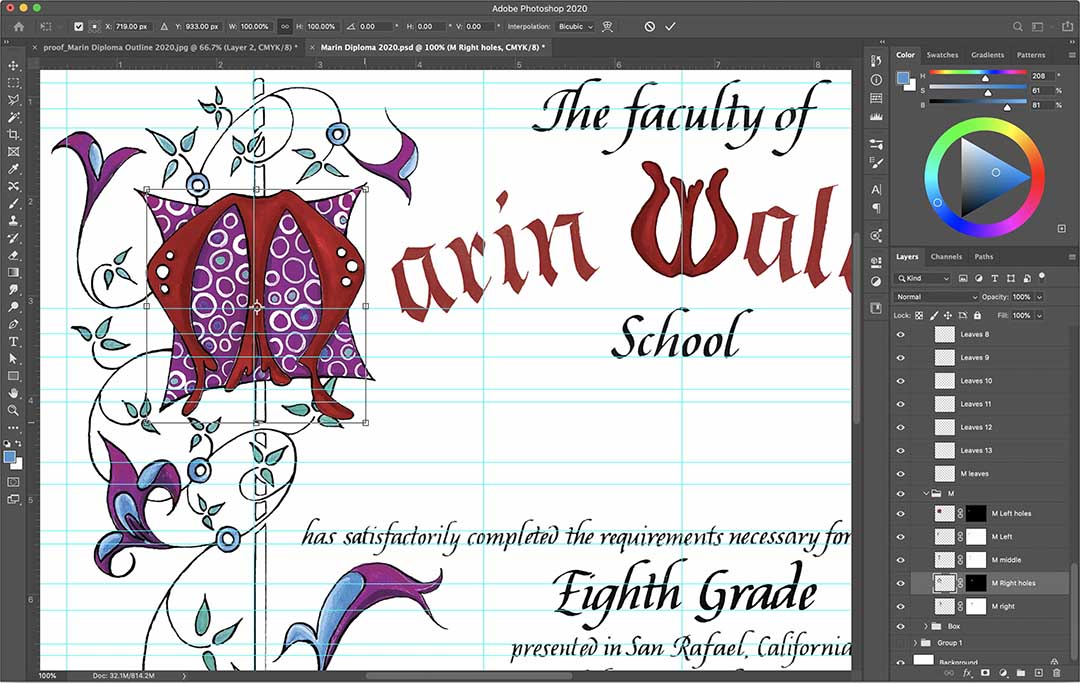The image size is (1080, 683).
Task: Add a layer mask from panel bottom
Action: point(985,673)
